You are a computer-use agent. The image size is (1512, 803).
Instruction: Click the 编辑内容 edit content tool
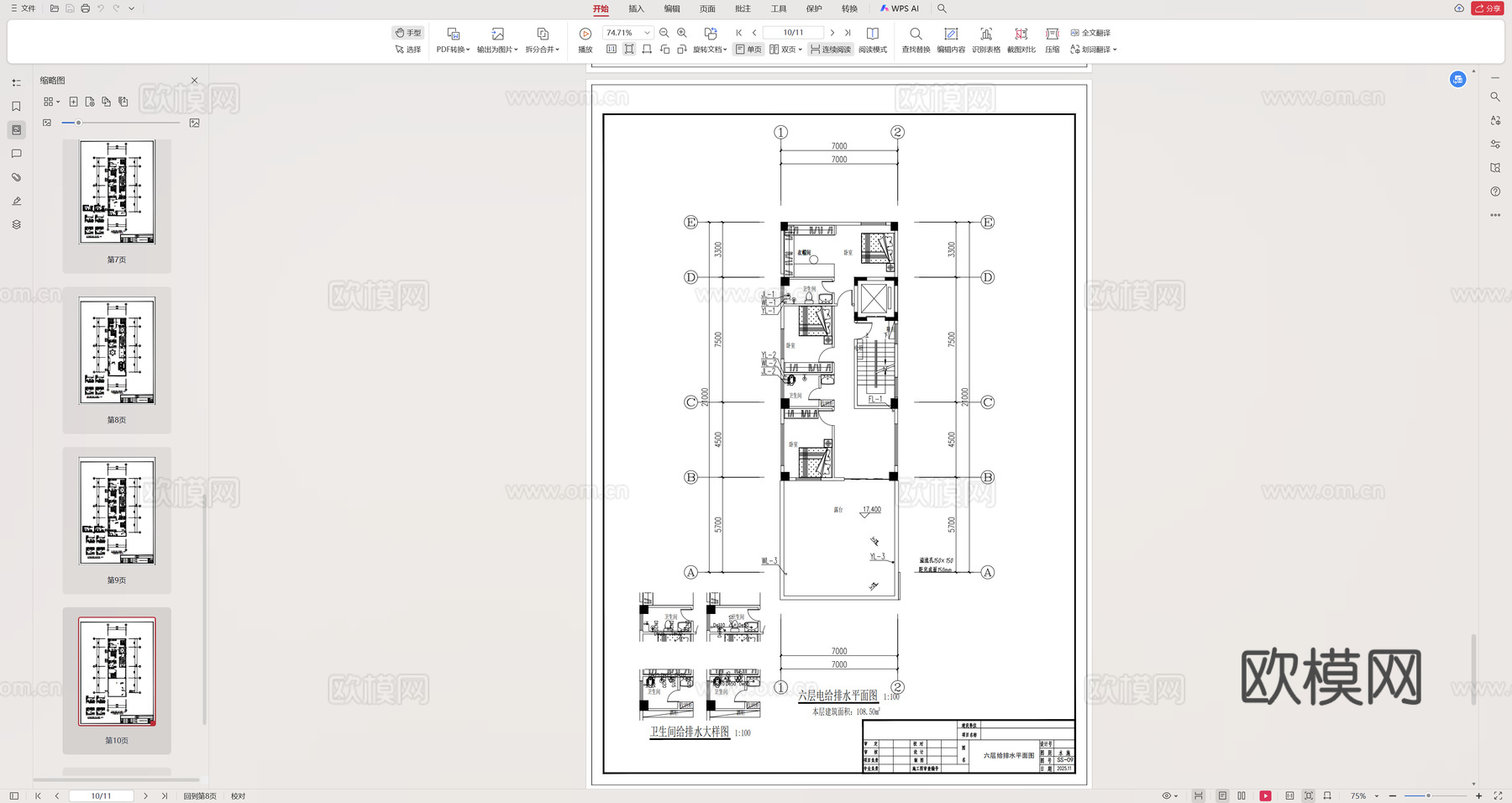[951, 40]
